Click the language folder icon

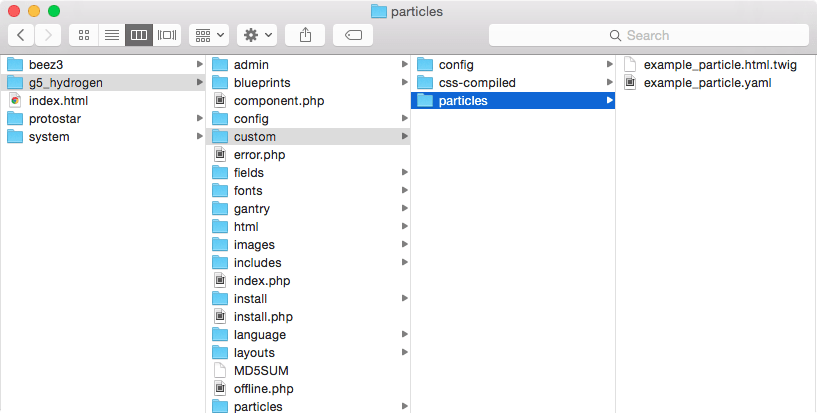pyautogui.click(x=220, y=334)
